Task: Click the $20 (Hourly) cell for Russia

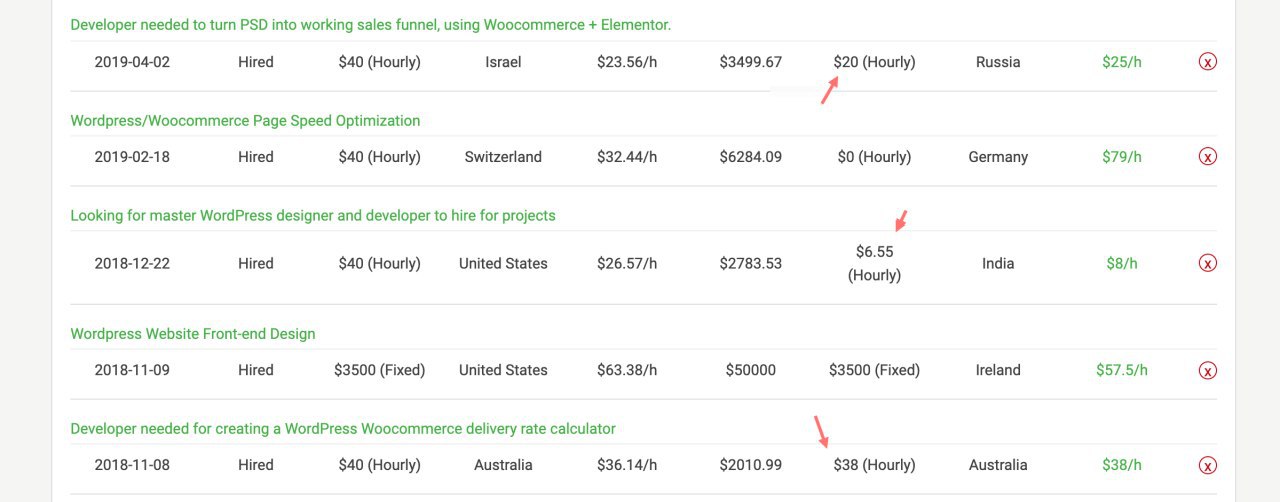Action: [875, 62]
